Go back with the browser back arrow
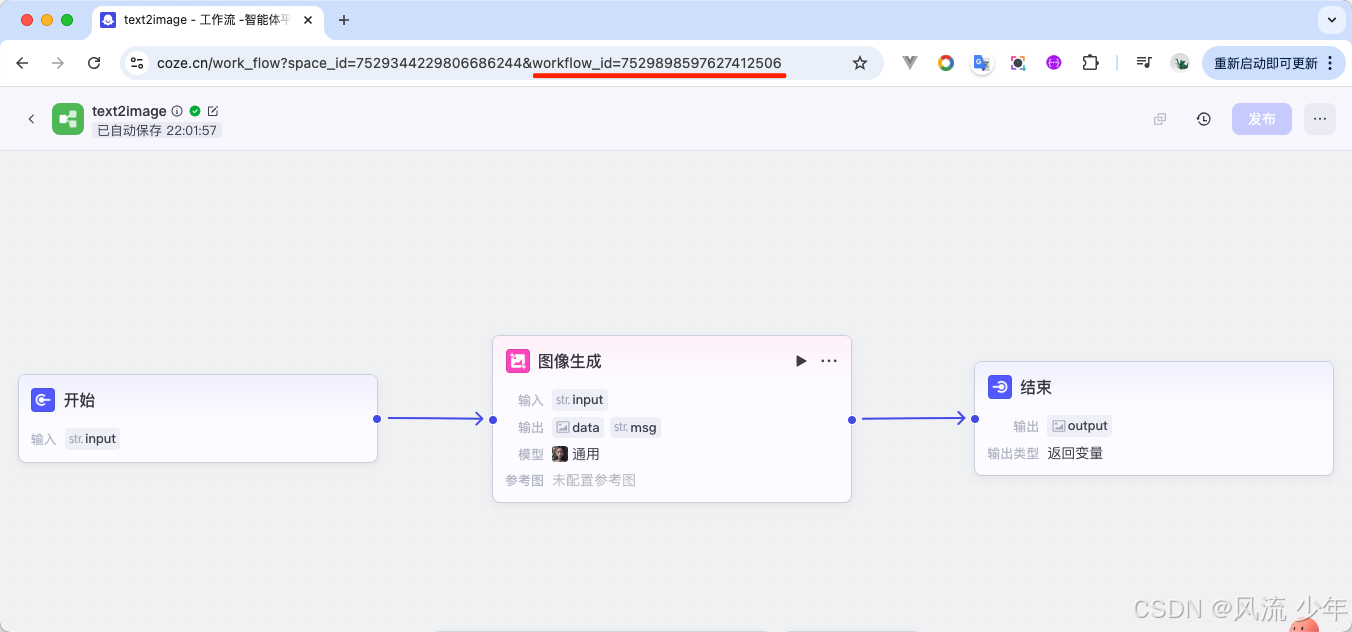The image size is (1352, 632). point(22,63)
